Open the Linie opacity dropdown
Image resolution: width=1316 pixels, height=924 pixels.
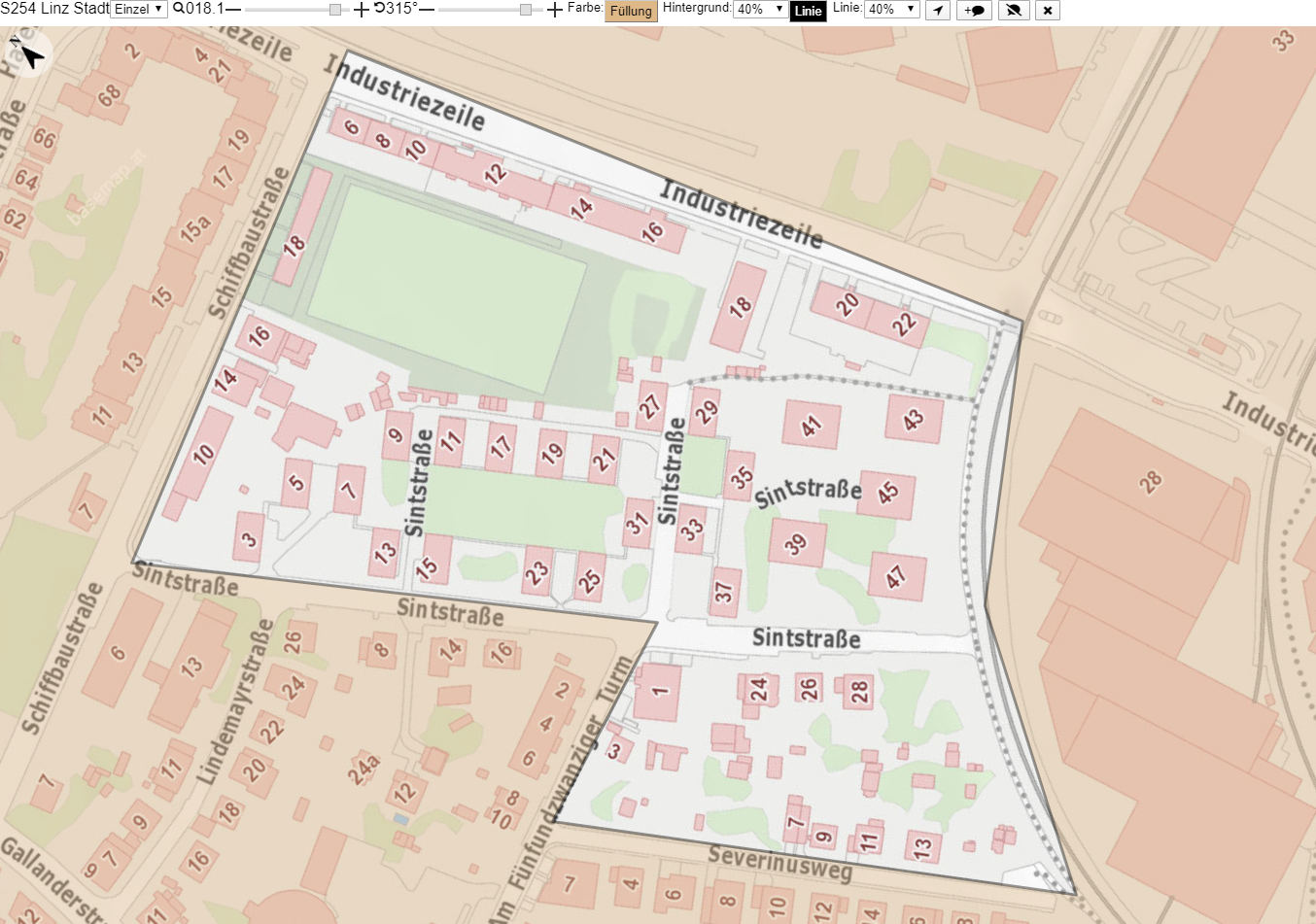[892, 9]
